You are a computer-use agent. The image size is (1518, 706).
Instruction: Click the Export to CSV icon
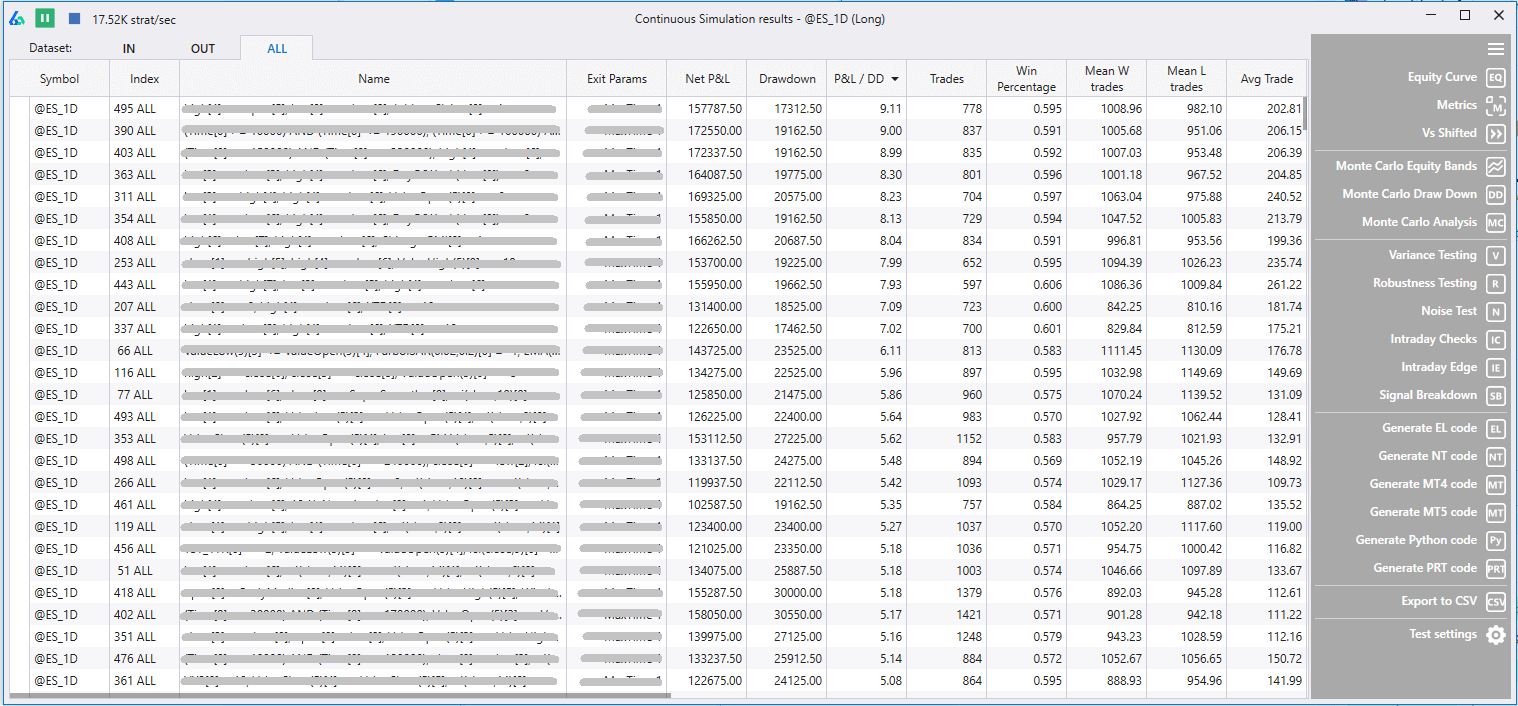coord(1495,602)
